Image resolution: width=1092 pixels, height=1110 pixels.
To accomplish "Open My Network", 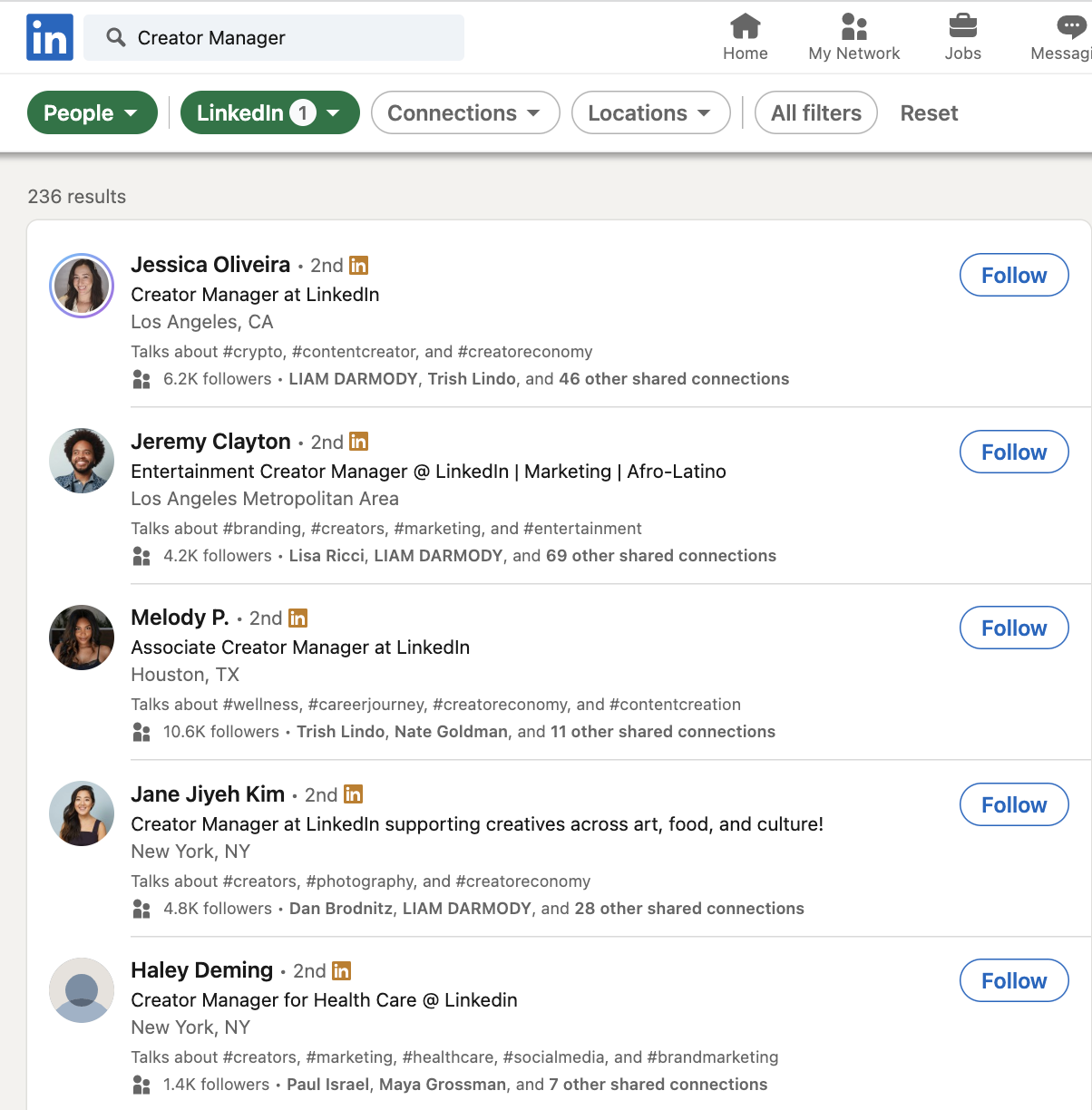I will point(853,36).
